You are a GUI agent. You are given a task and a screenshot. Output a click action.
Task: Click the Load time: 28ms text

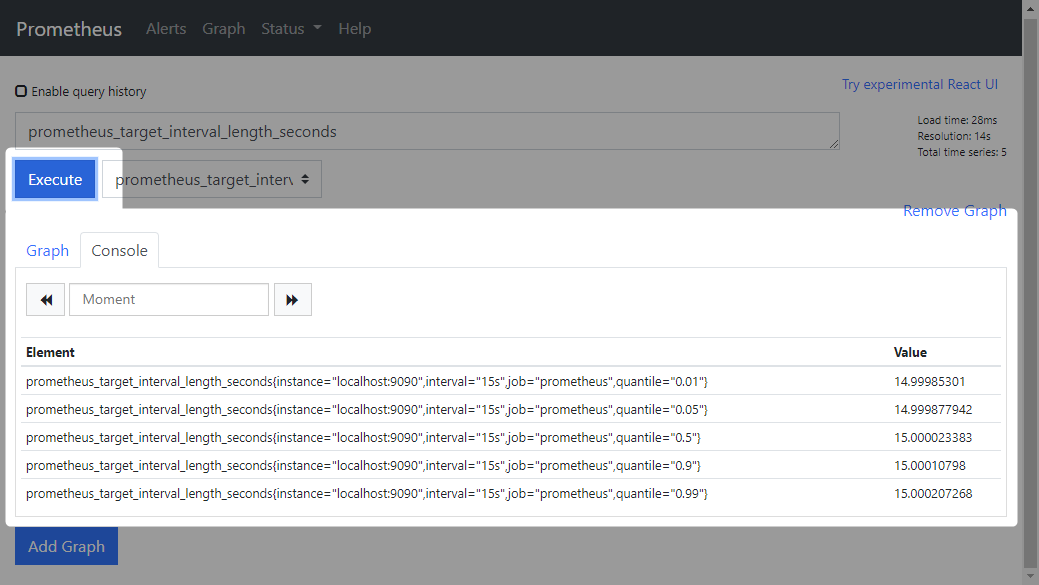957,120
